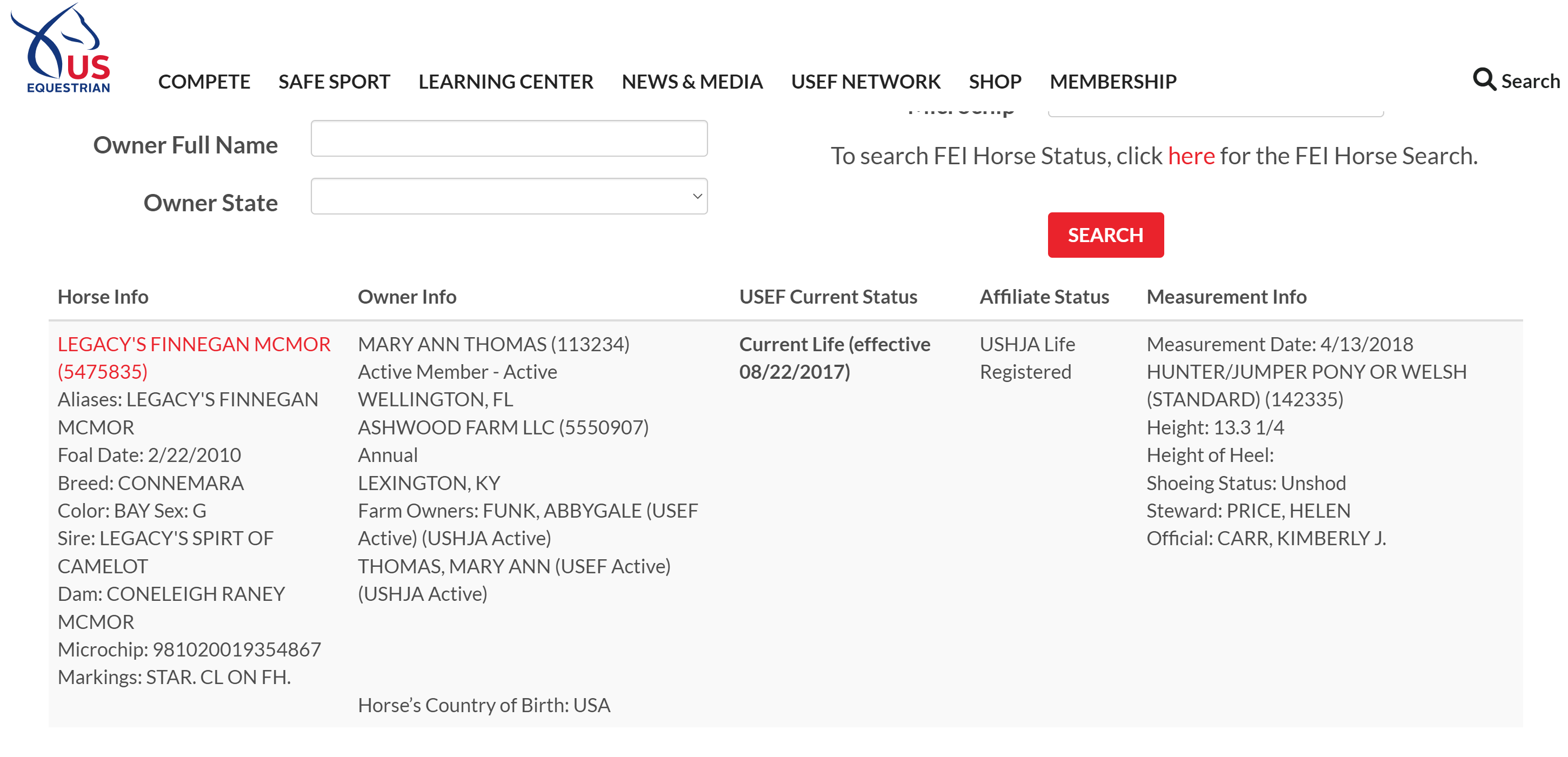The width and height of the screenshot is (1568, 757).
Task: Click WELLINGTON, FL location text
Action: point(435,400)
